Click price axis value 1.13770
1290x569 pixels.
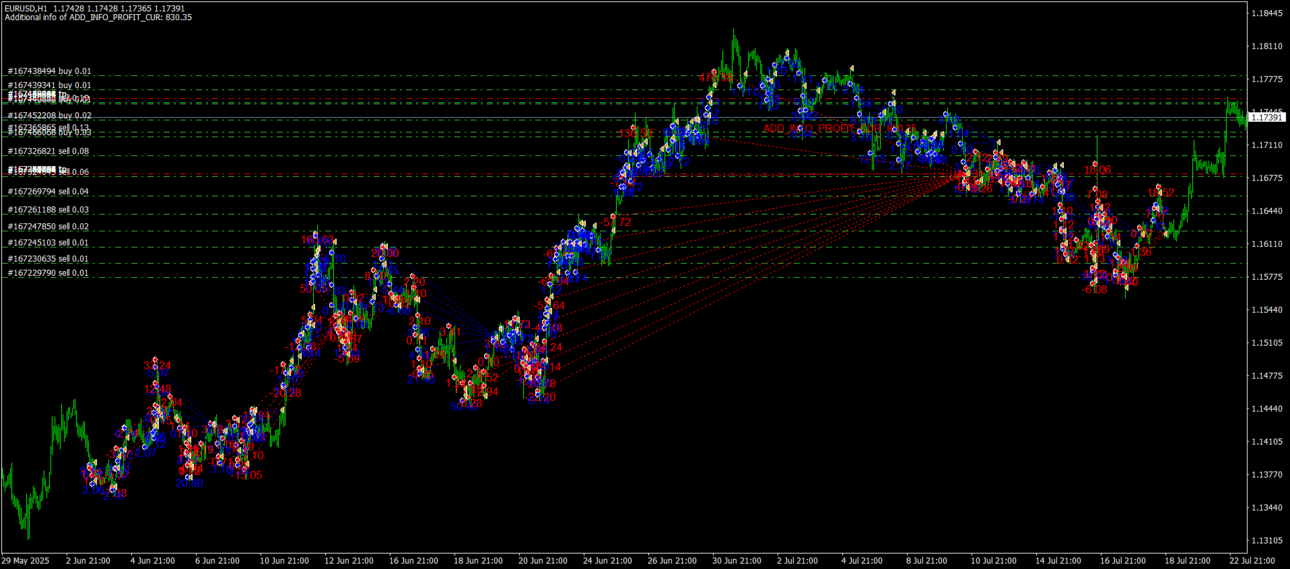click(1268, 475)
